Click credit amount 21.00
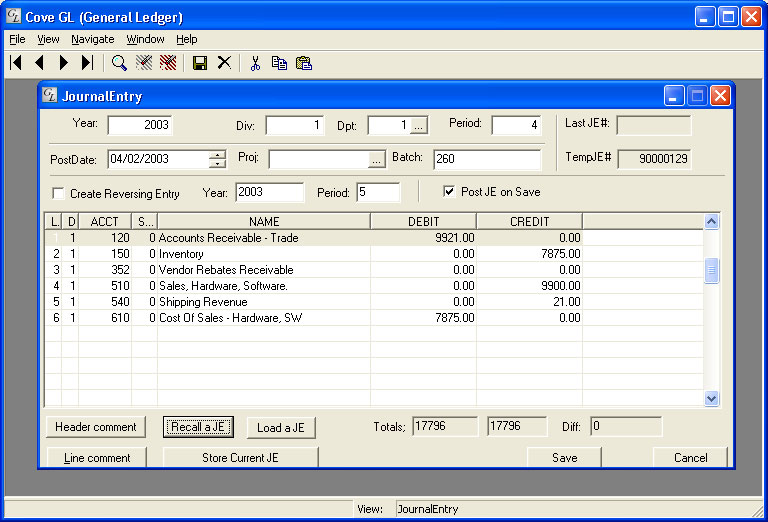This screenshot has height=522, width=768. (567, 302)
